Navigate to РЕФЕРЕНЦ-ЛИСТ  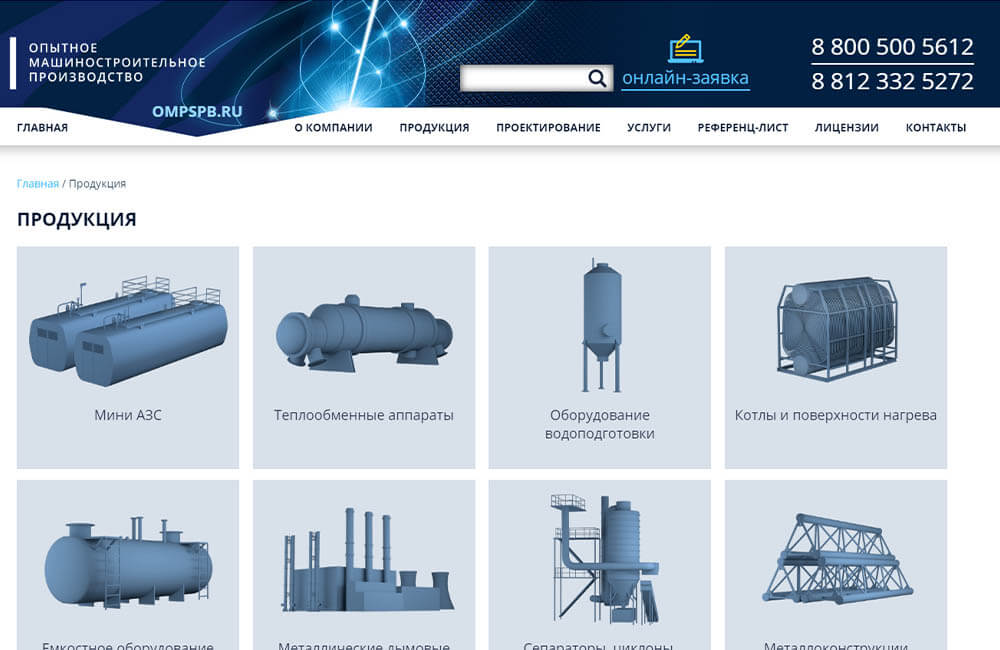click(x=743, y=127)
